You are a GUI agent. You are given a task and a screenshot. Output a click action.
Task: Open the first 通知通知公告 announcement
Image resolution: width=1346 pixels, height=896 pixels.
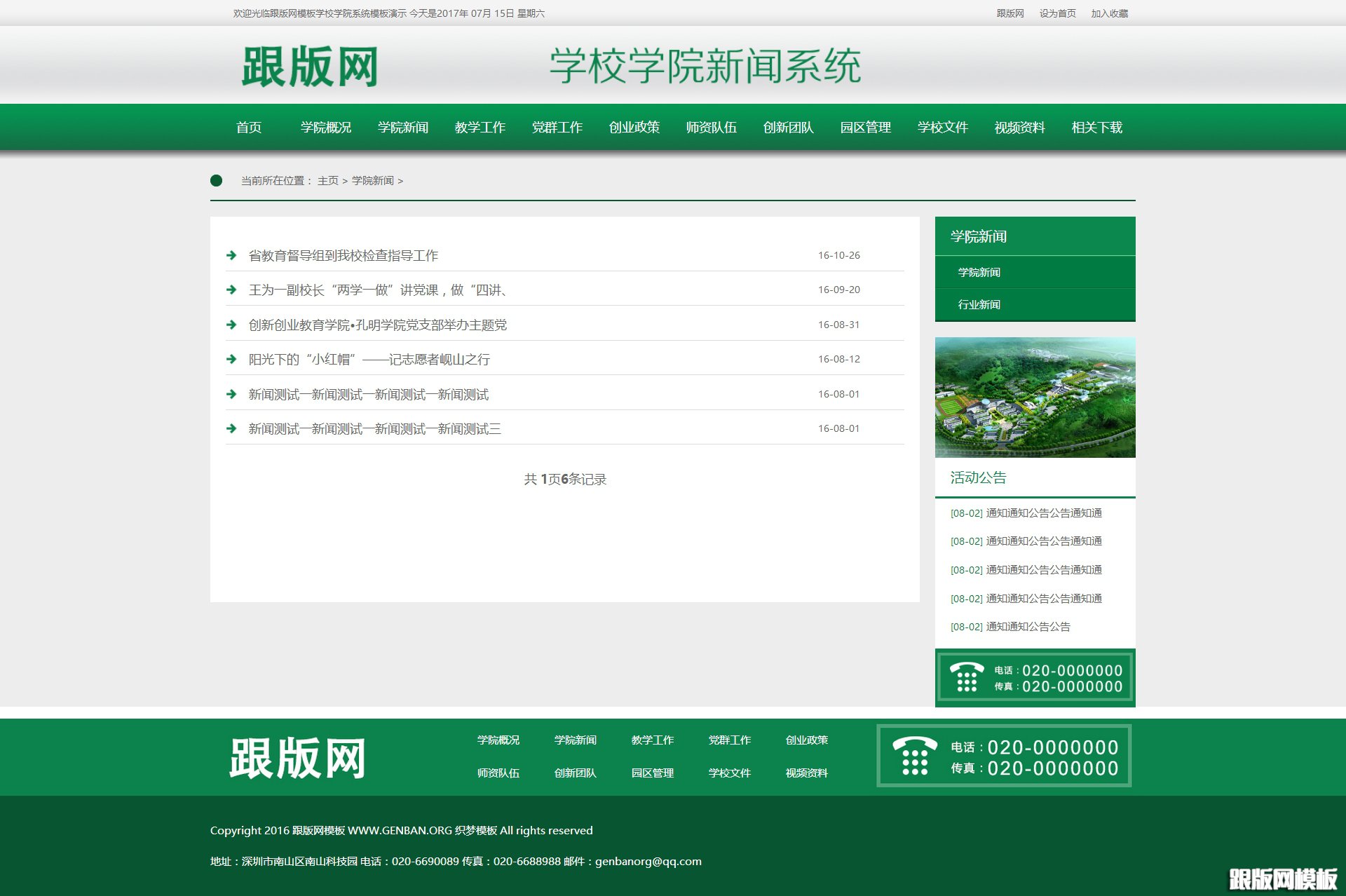tap(1026, 513)
